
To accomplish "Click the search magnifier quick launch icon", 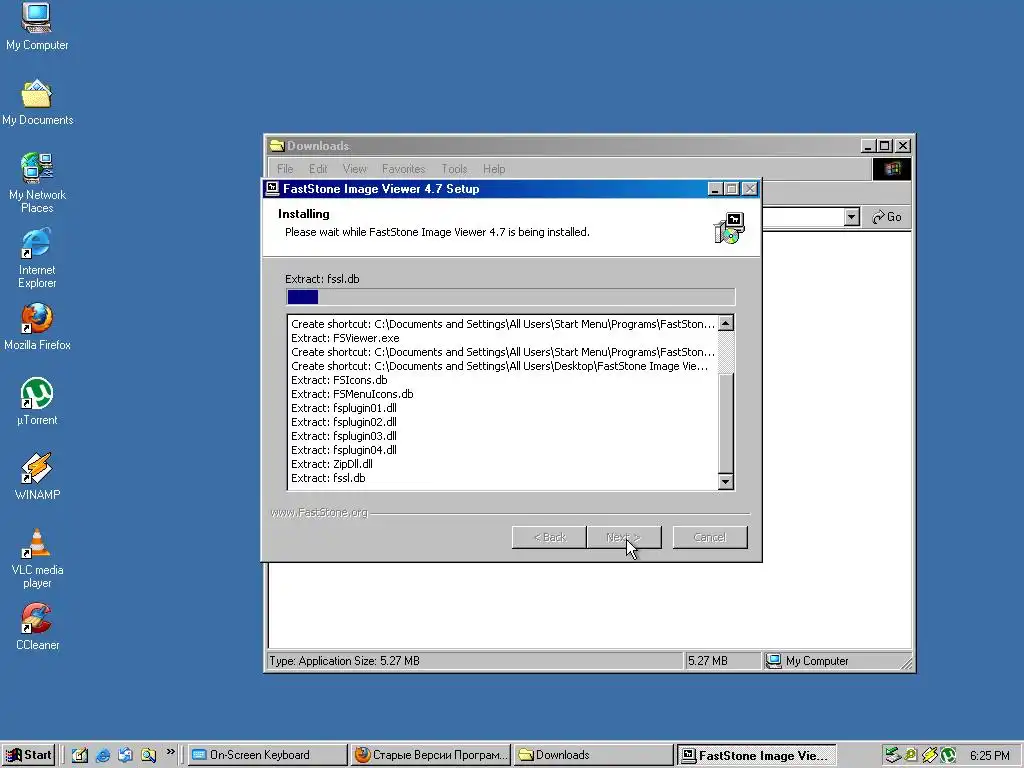I will point(148,755).
